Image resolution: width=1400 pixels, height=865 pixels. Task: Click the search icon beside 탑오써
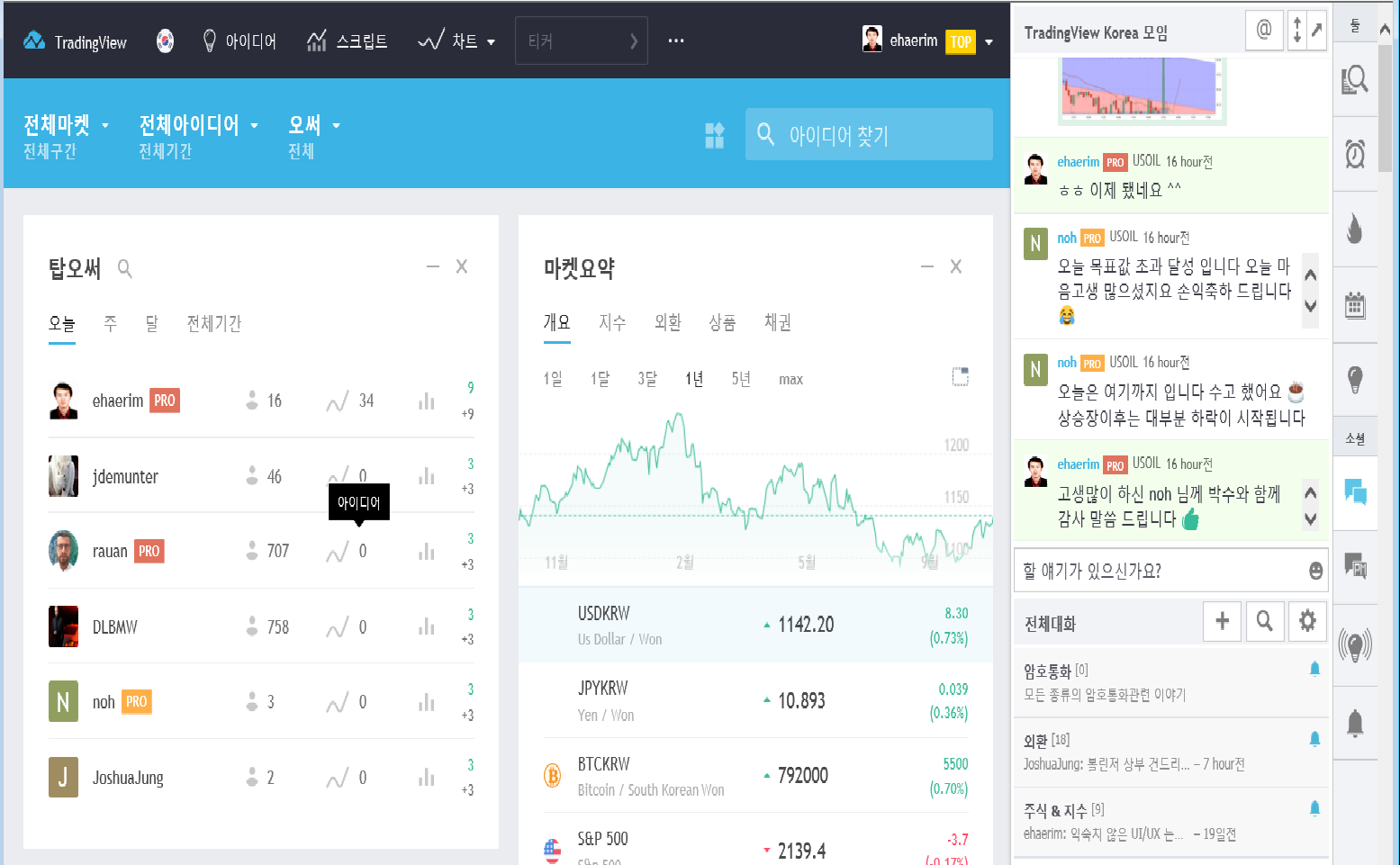click(x=125, y=268)
